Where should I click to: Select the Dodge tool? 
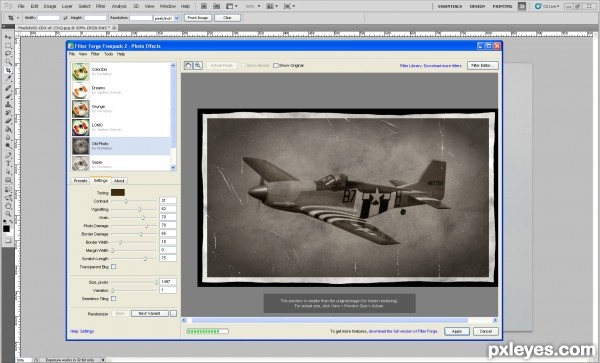pos(8,147)
